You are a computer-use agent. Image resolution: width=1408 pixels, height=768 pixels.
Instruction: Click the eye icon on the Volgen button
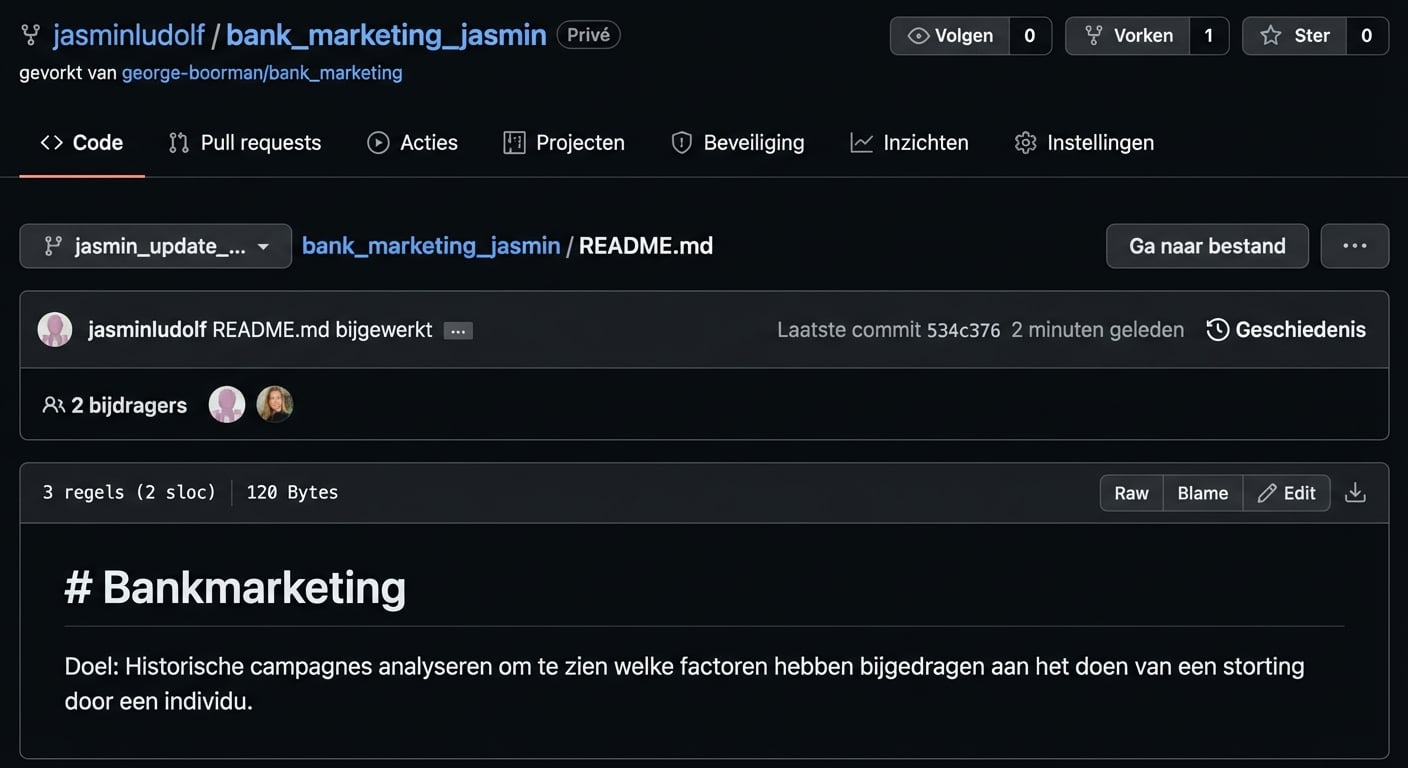coord(918,35)
